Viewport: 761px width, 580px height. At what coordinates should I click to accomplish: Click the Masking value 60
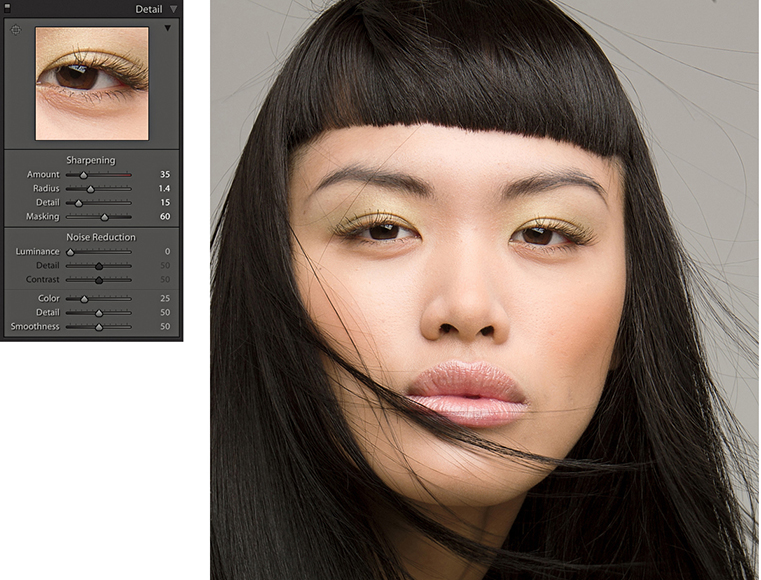coord(165,216)
